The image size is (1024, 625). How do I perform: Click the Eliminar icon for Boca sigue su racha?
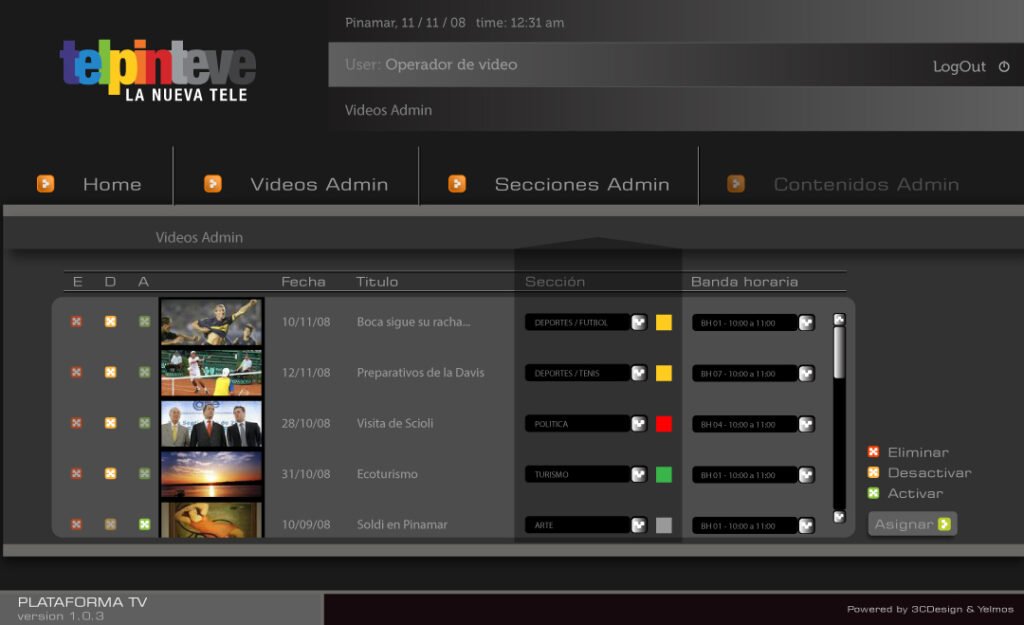(x=76, y=321)
